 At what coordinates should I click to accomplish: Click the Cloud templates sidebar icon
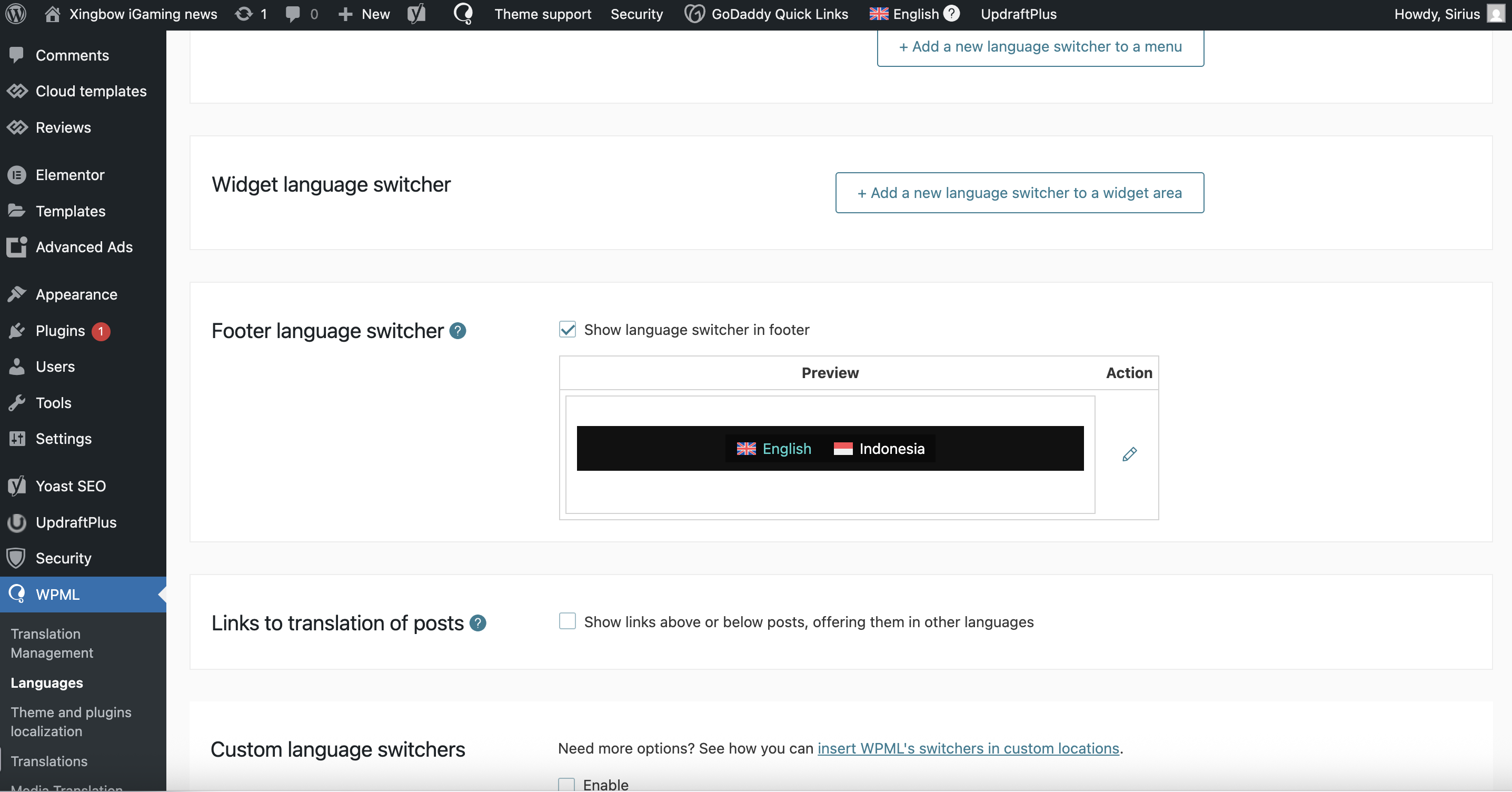17,91
